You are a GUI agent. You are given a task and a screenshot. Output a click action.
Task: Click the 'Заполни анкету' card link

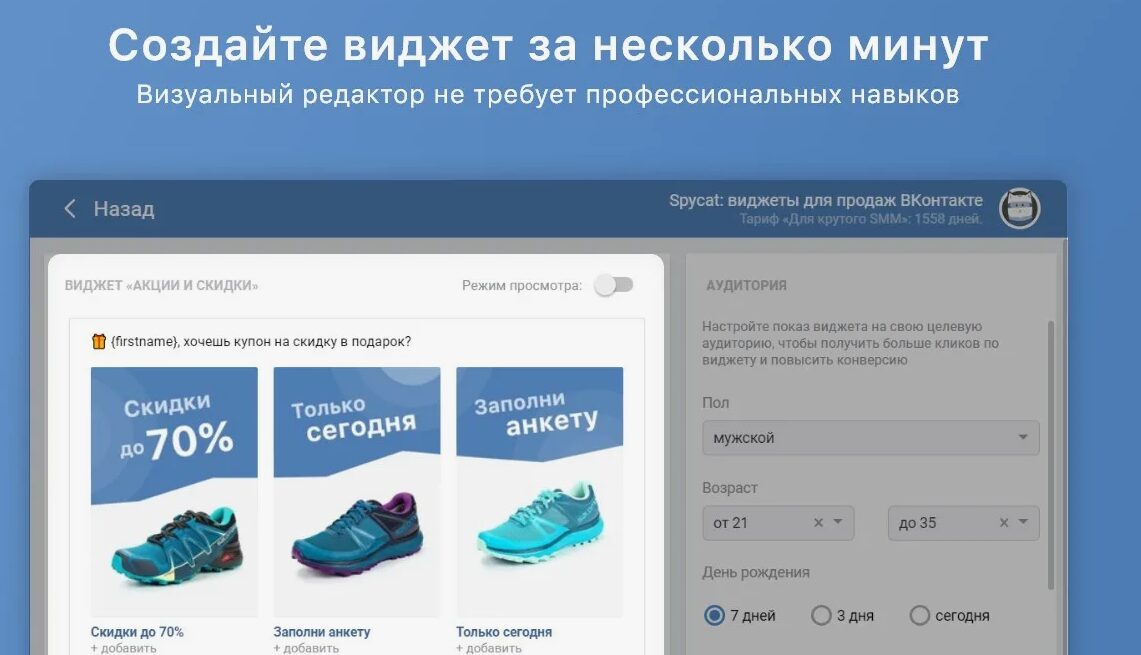pyautogui.click(x=322, y=632)
